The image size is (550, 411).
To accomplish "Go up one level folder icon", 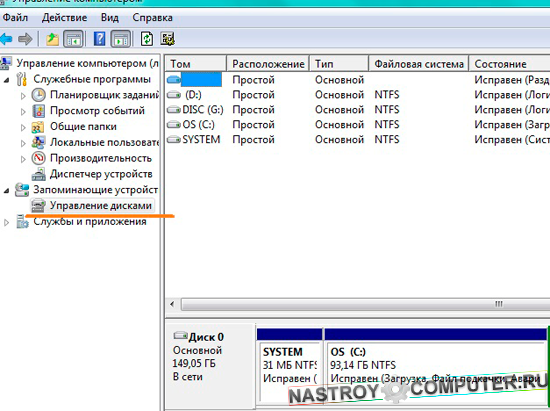I will tap(52, 39).
